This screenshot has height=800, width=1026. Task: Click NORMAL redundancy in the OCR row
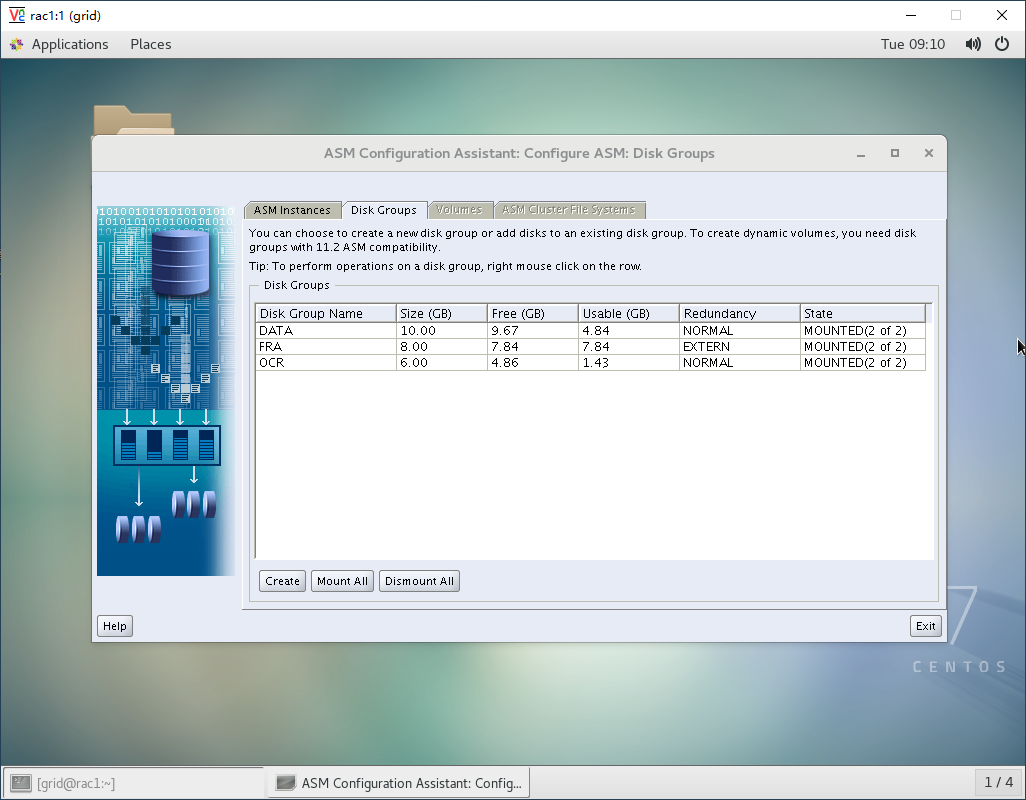click(x=739, y=362)
